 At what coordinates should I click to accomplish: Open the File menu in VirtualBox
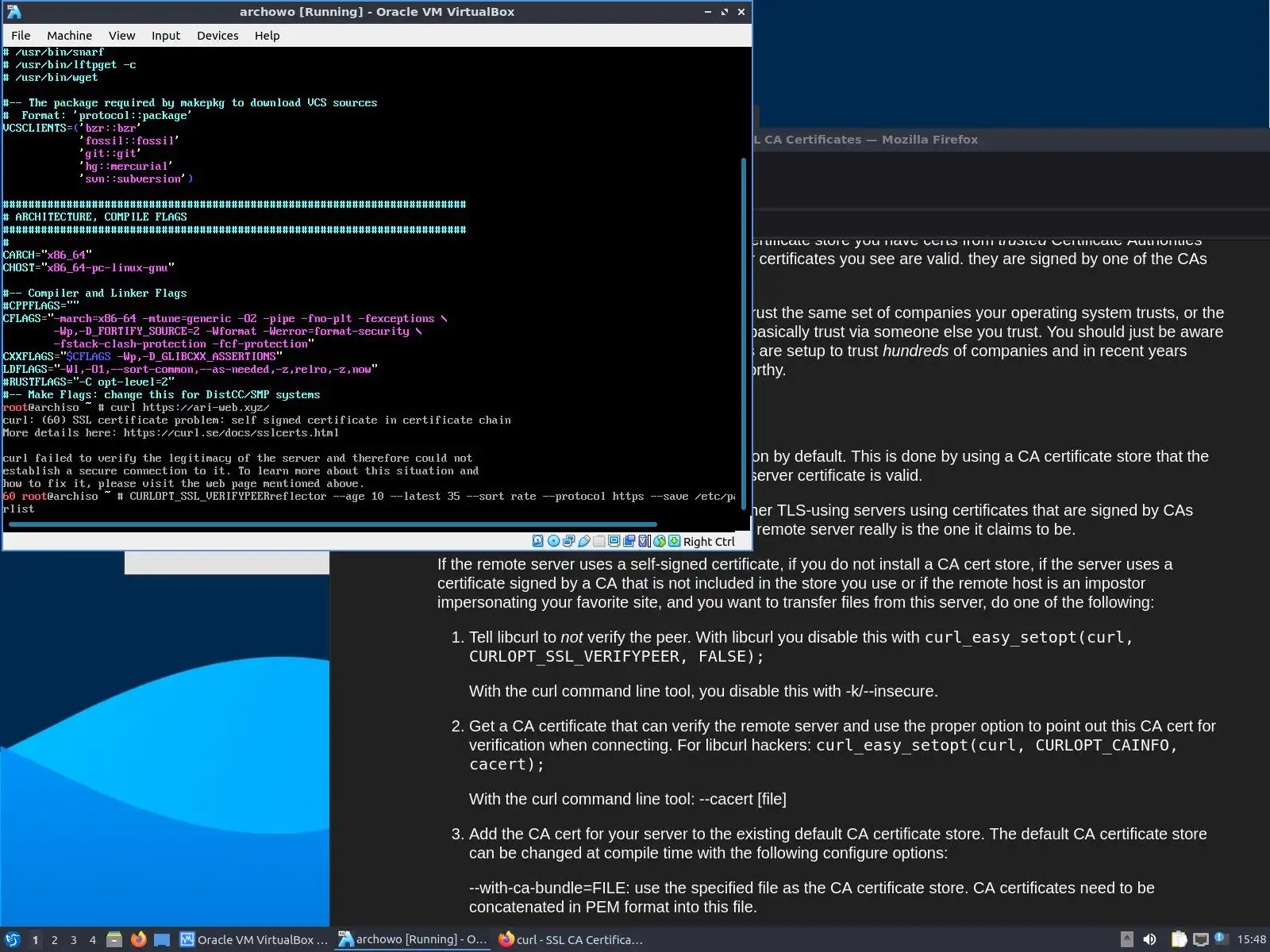[21, 36]
